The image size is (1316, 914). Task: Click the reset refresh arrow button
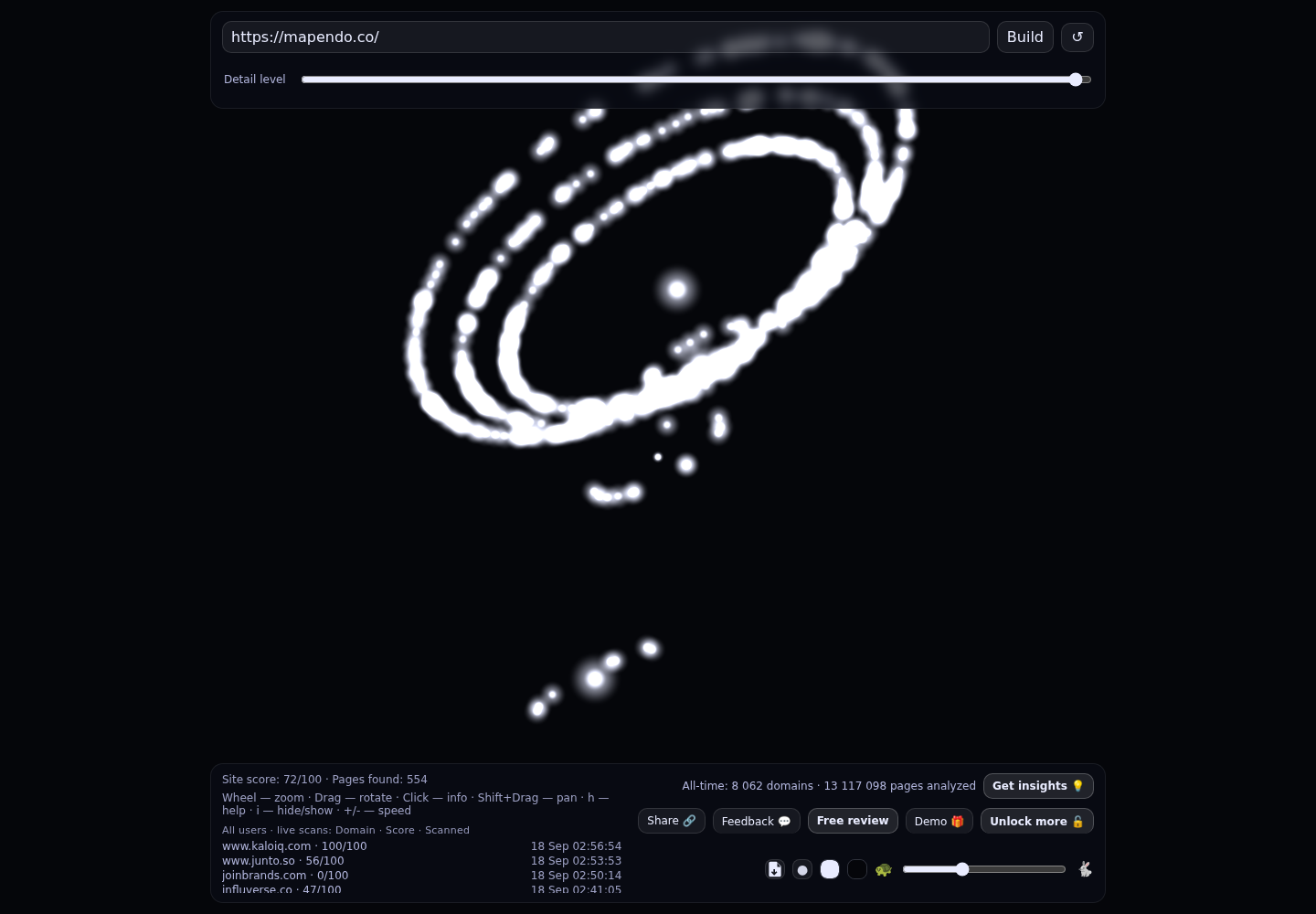(1077, 37)
